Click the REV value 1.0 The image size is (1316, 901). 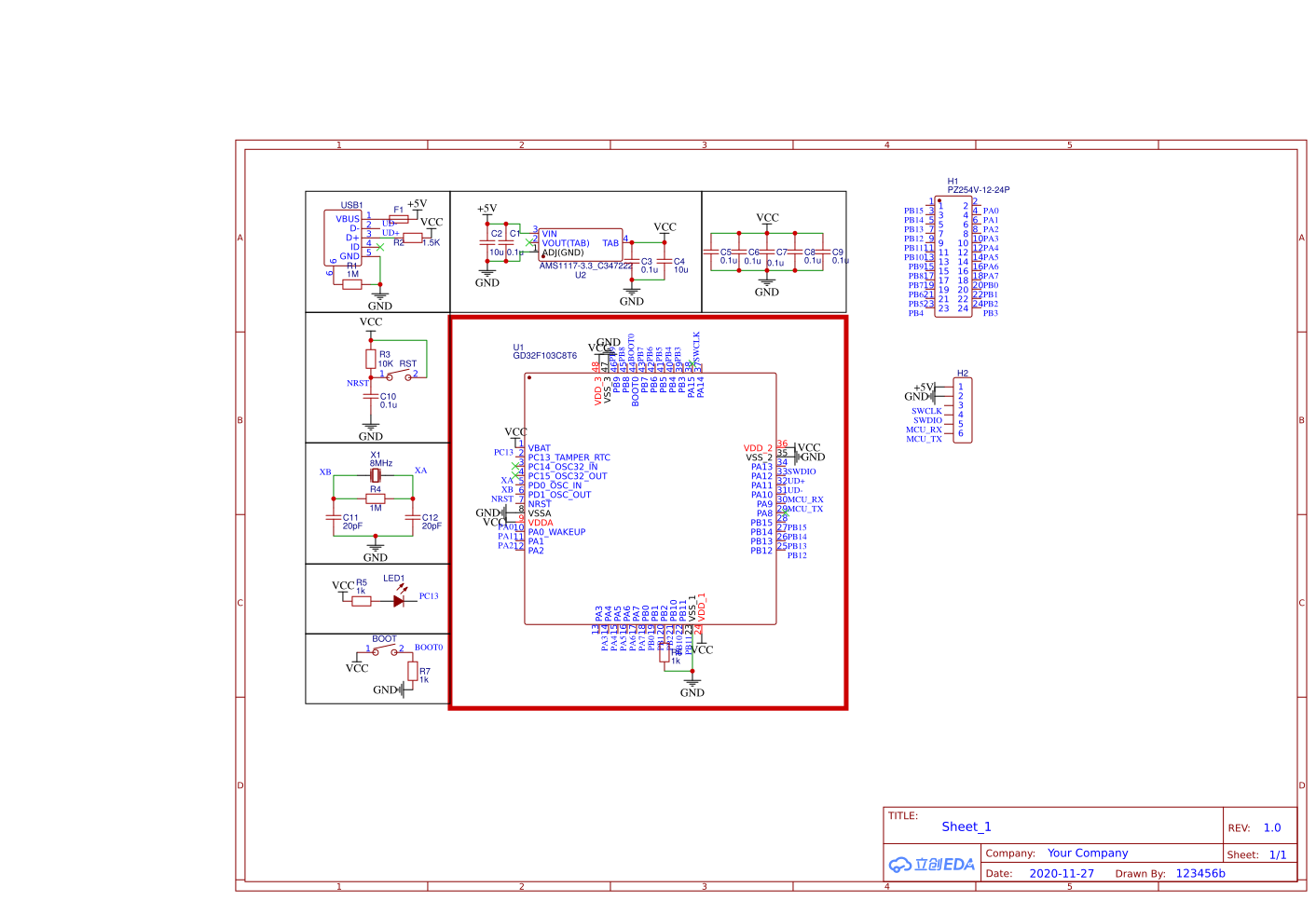[1272, 827]
